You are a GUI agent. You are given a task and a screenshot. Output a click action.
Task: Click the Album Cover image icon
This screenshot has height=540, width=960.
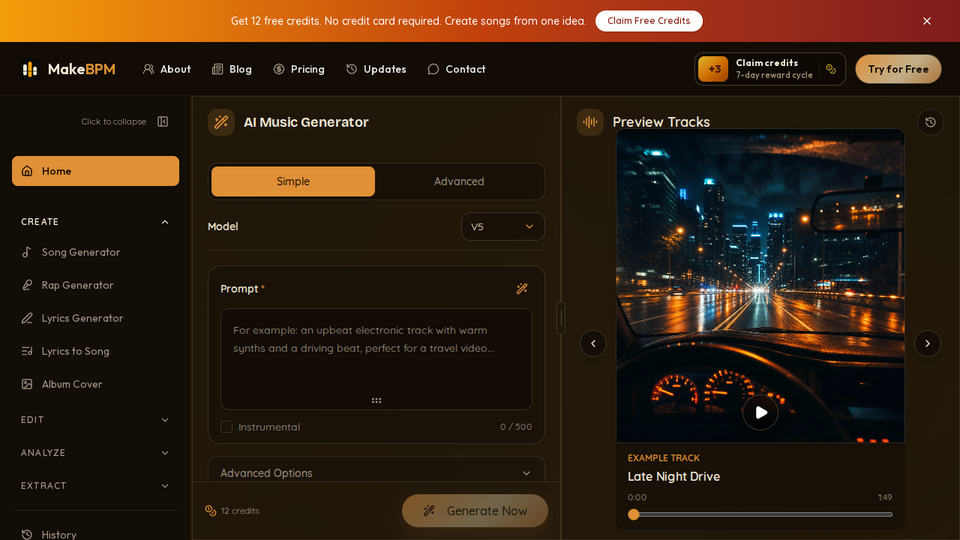[x=27, y=384]
